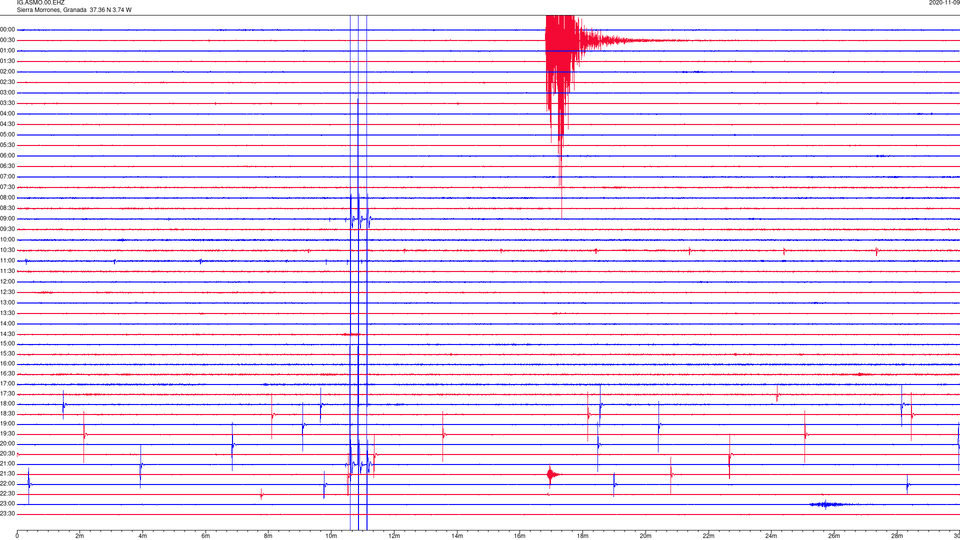Select the 10:00 time label
Image resolution: width=960 pixels, height=540 pixels.
pyautogui.click(x=7, y=239)
